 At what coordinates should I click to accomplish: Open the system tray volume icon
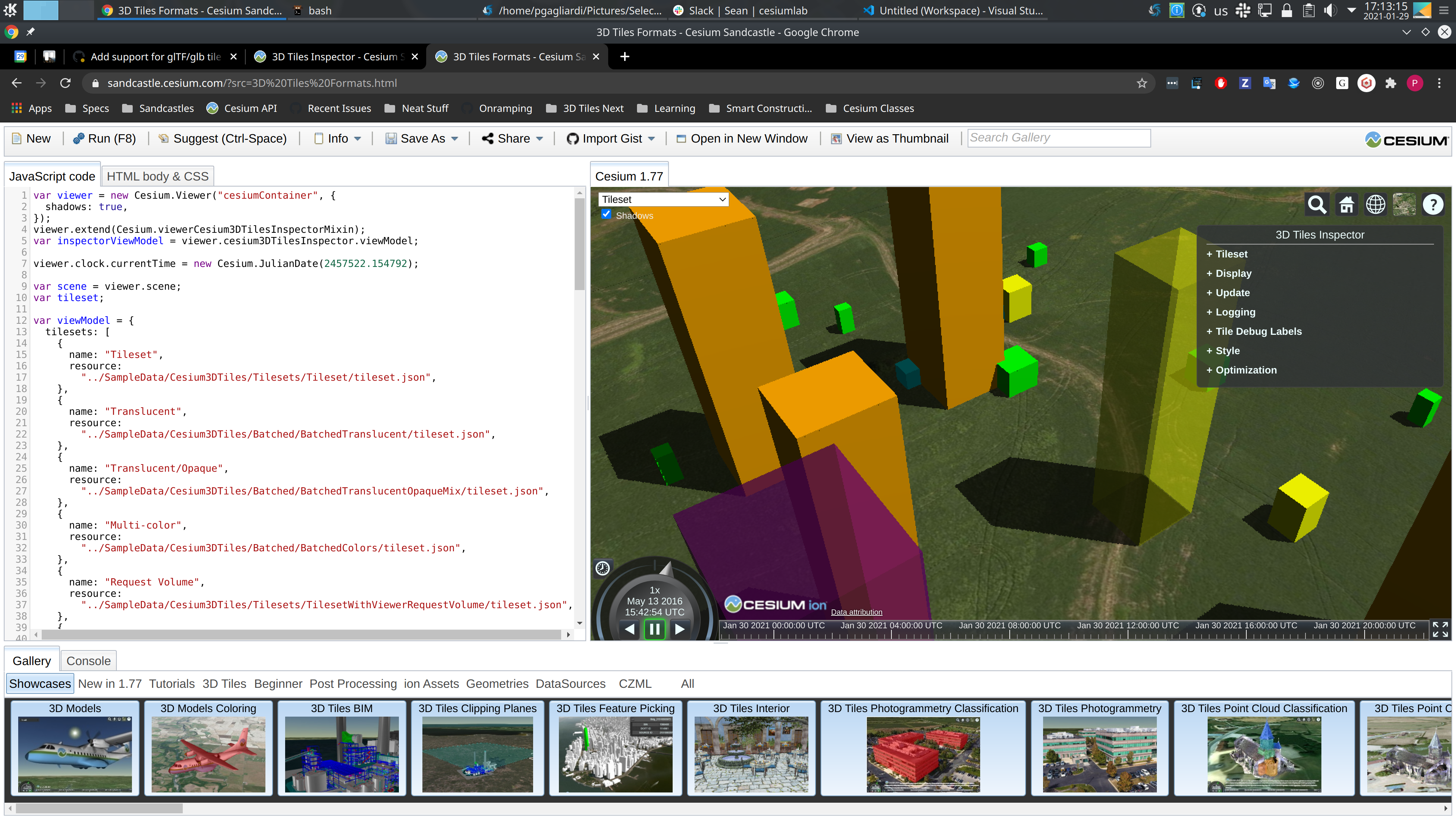(1330, 10)
